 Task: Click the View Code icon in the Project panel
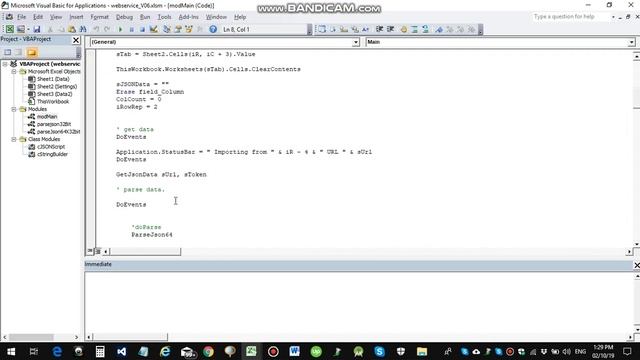8,52
